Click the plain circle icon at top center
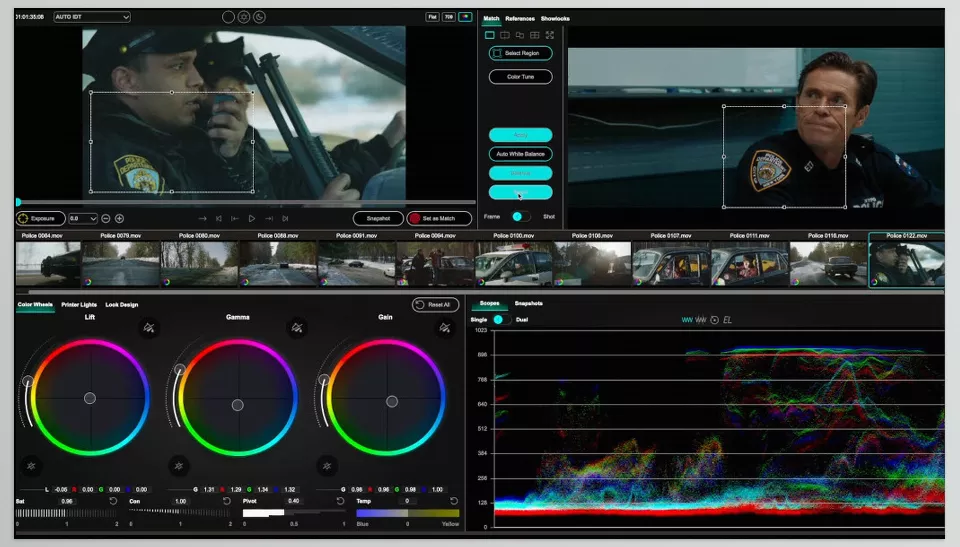Viewport: 960px width, 547px height. coord(228,17)
